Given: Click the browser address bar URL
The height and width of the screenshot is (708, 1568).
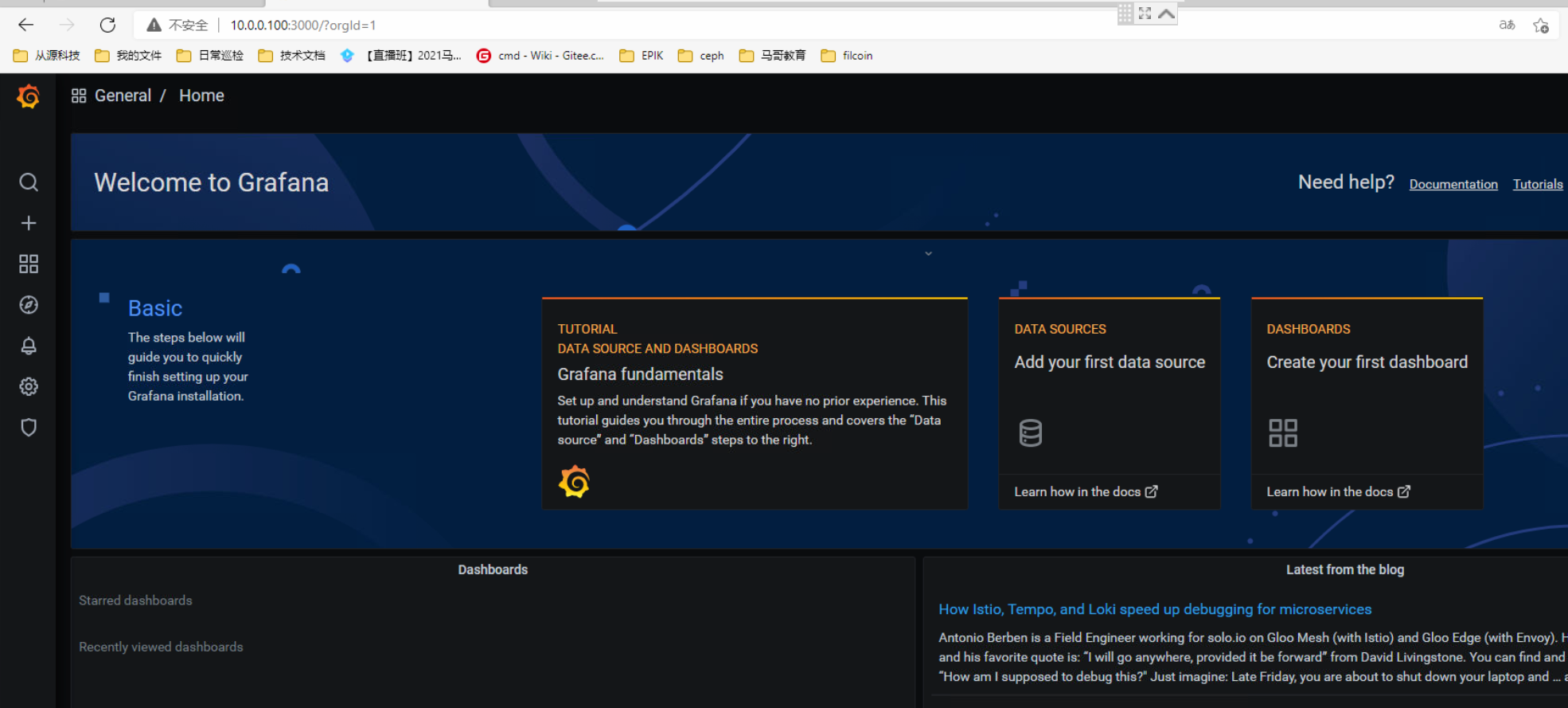Looking at the screenshot, I should coord(302,25).
